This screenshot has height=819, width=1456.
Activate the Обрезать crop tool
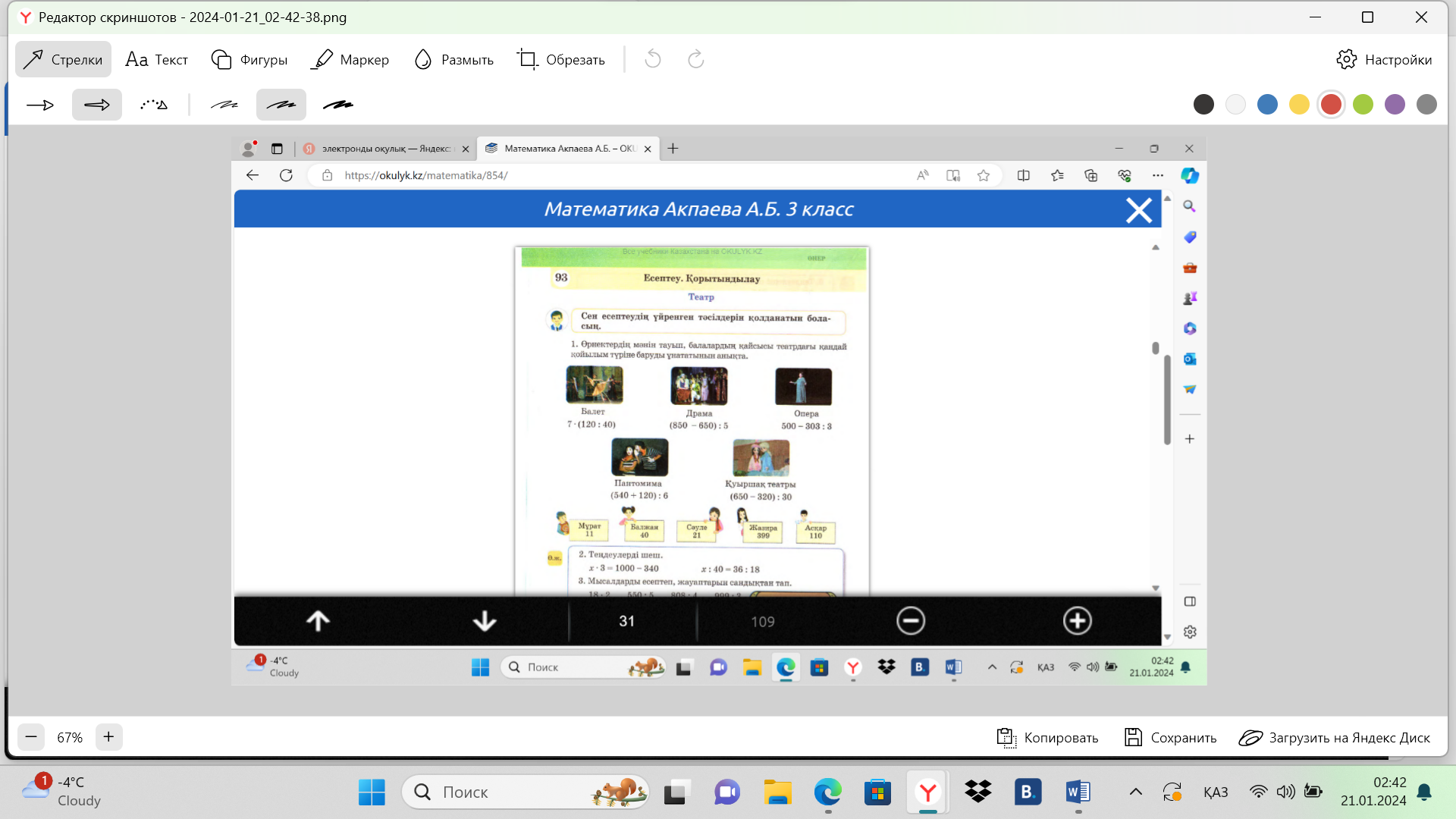point(561,59)
